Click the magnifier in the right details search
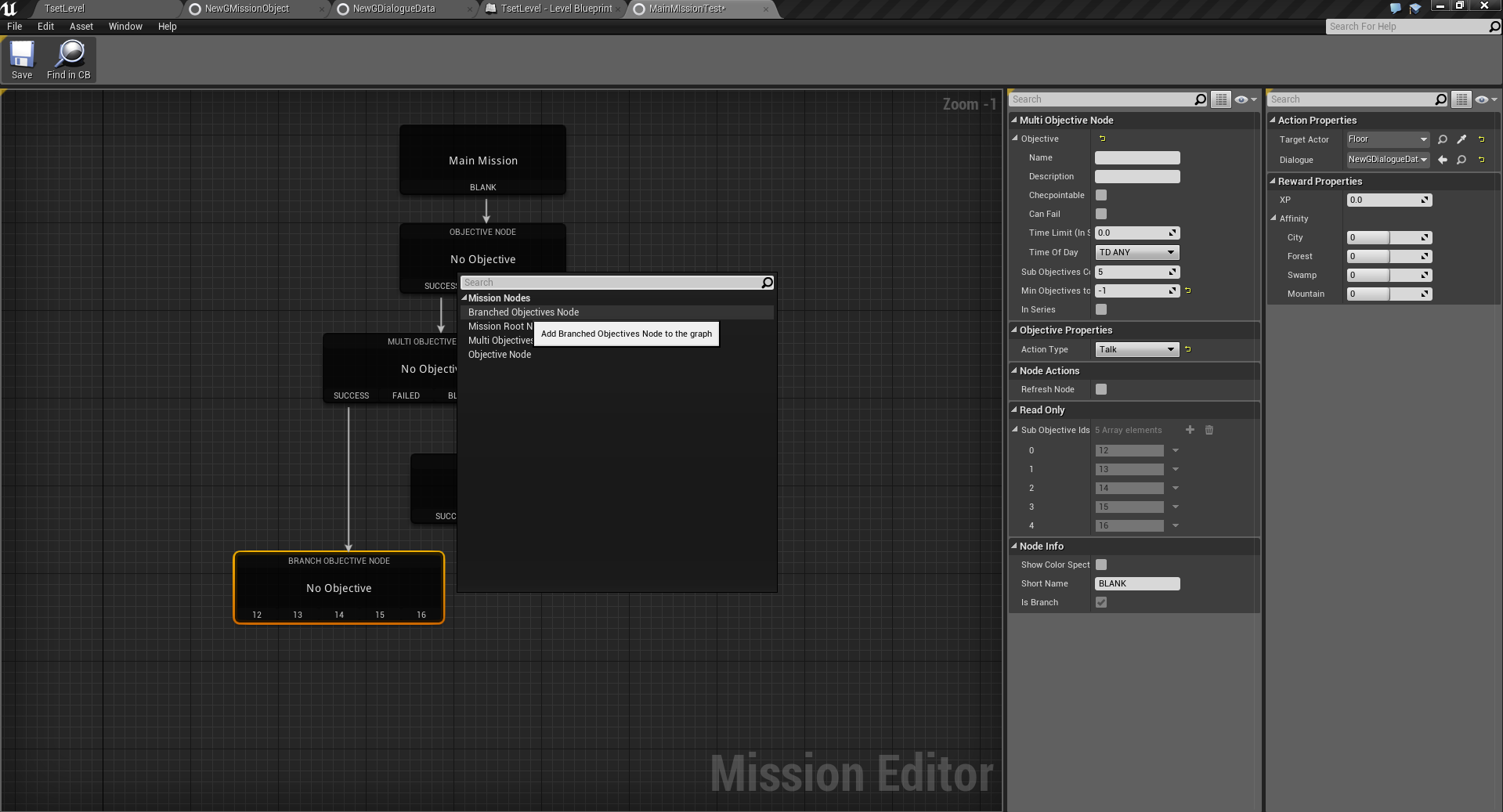Viewport: 1503px width, 812px height. 1440,99
